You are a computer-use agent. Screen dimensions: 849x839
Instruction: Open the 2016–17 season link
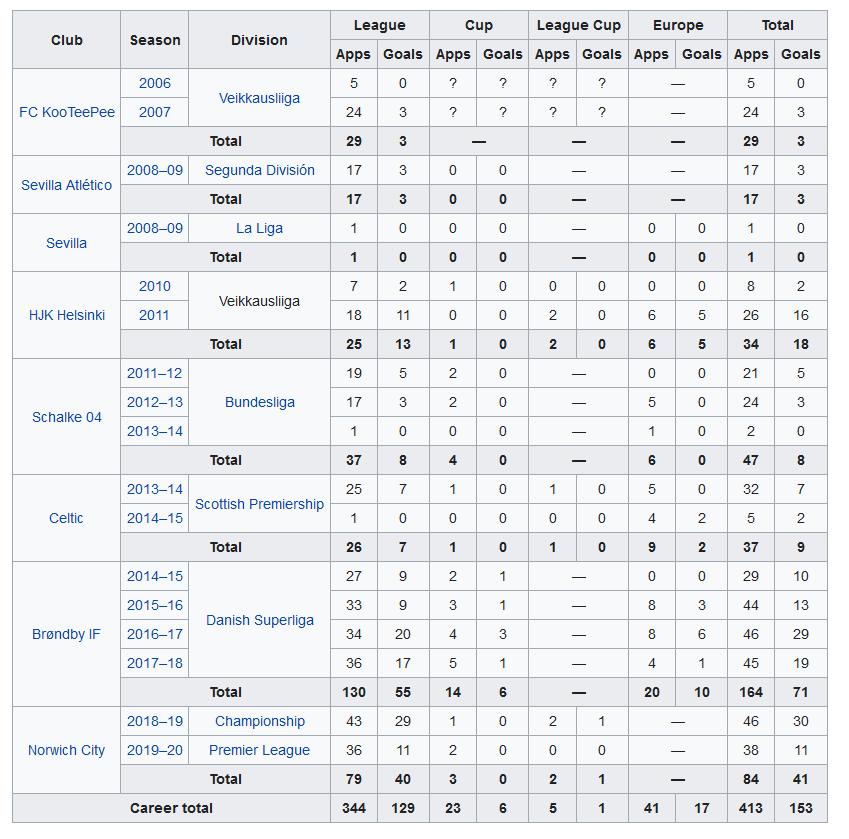coord(155,634)
